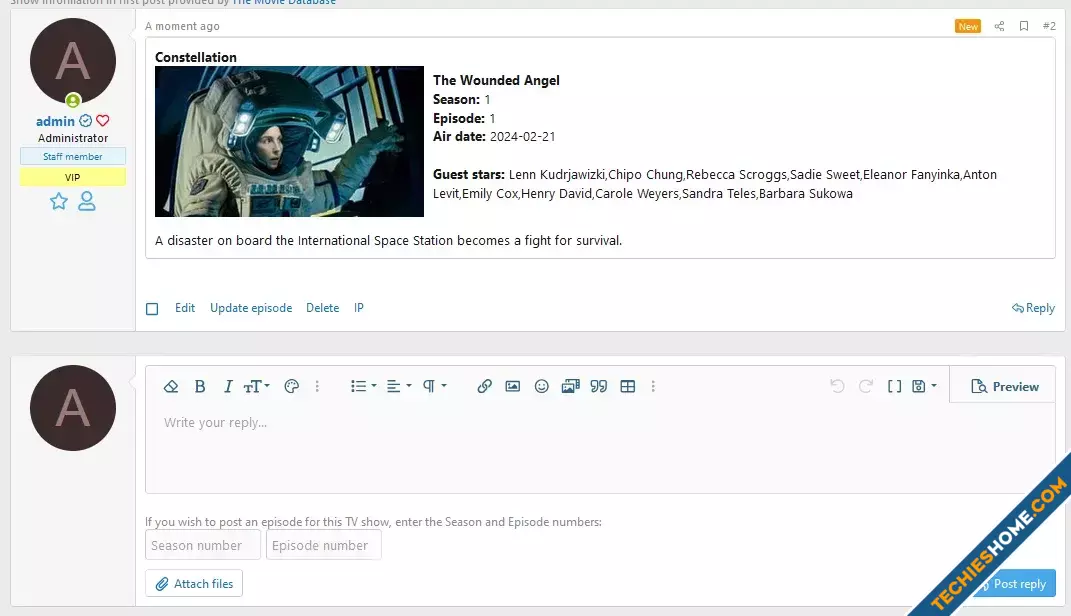This screenshot has width=1071, height=616.
Task: Toggle italic formatting in editor
Action: coord(228,387)
